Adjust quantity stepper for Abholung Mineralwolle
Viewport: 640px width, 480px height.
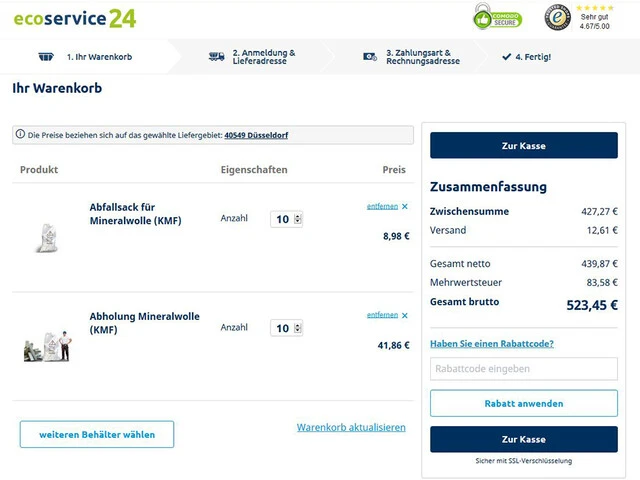[298, 328]
